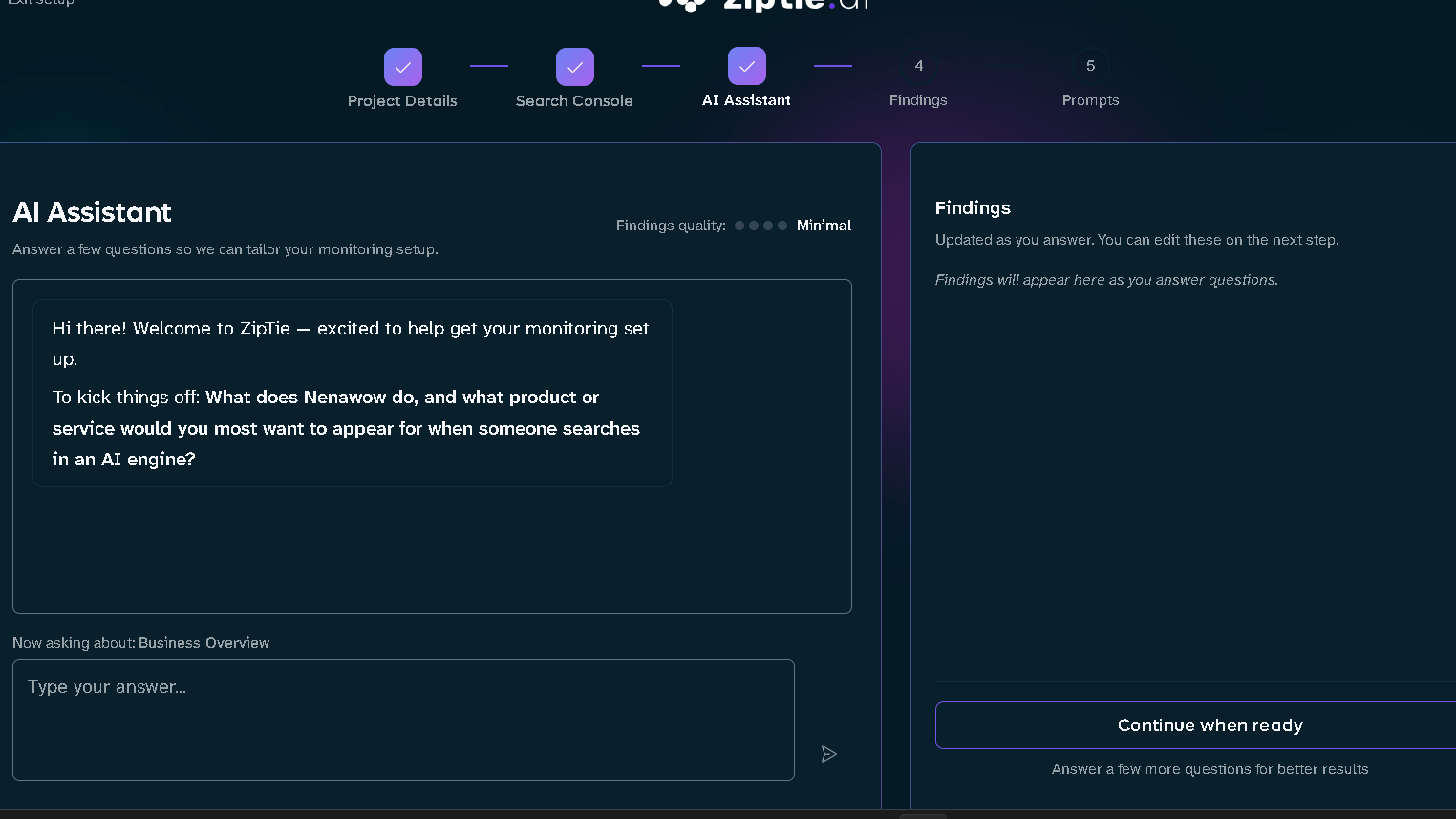Click the AI Assistant step checkmark icon
Viewport: 1456px width, 819px height.
(x=746, y=66)
